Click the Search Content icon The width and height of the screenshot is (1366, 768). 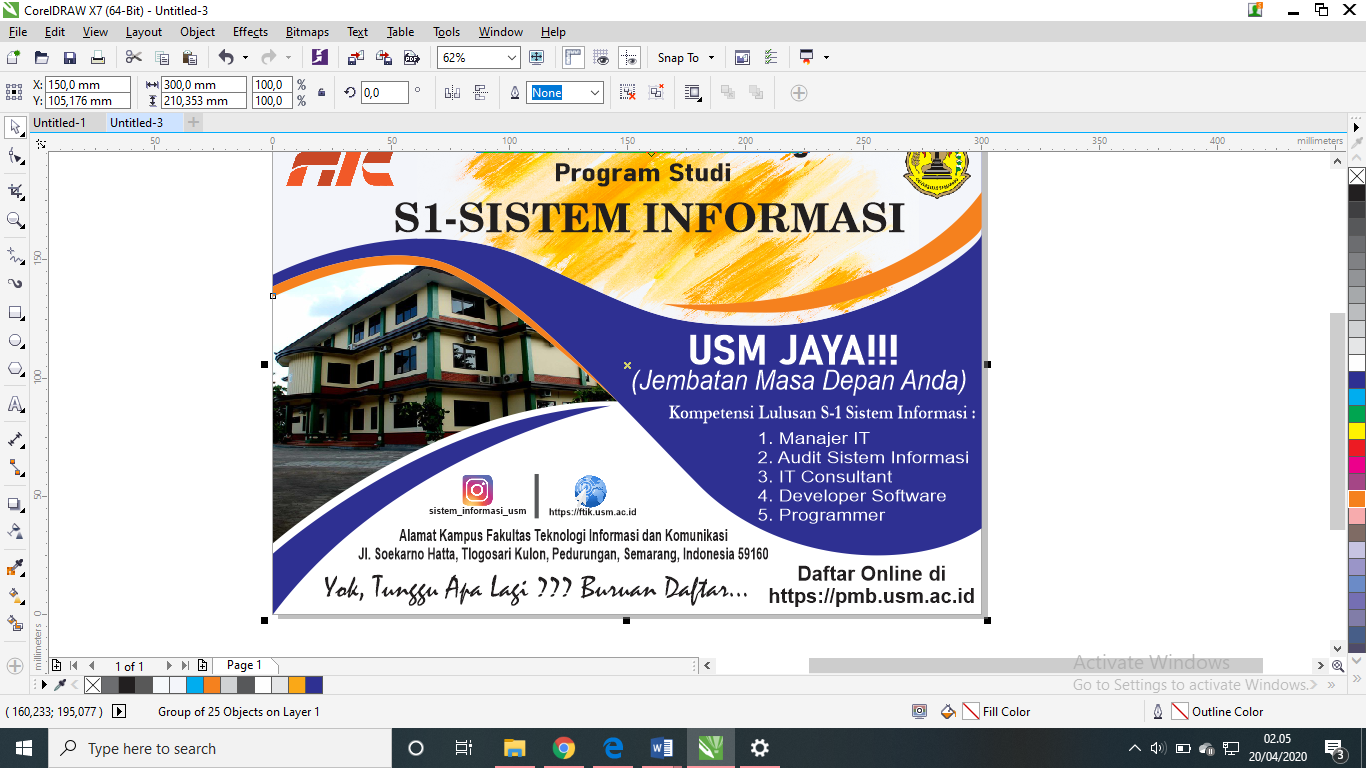point(319,58)
